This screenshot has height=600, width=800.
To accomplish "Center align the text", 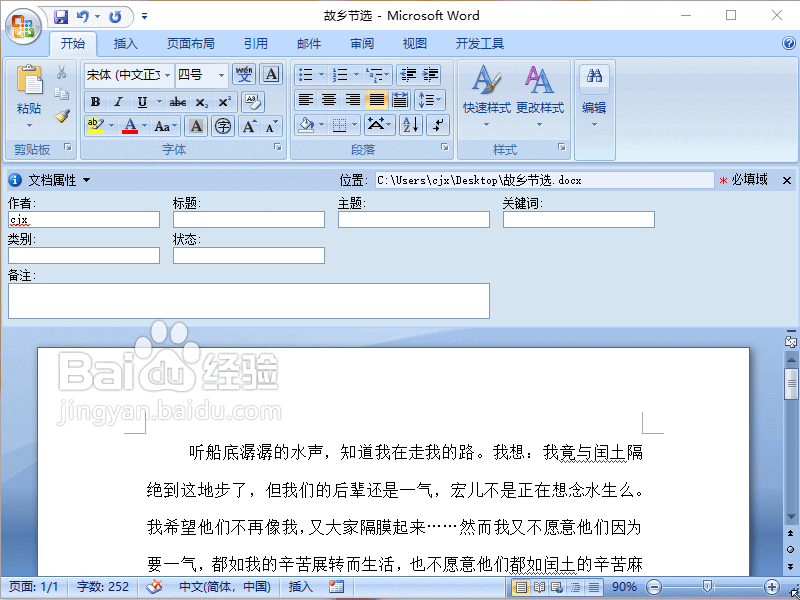I will (x=329, y=99).
